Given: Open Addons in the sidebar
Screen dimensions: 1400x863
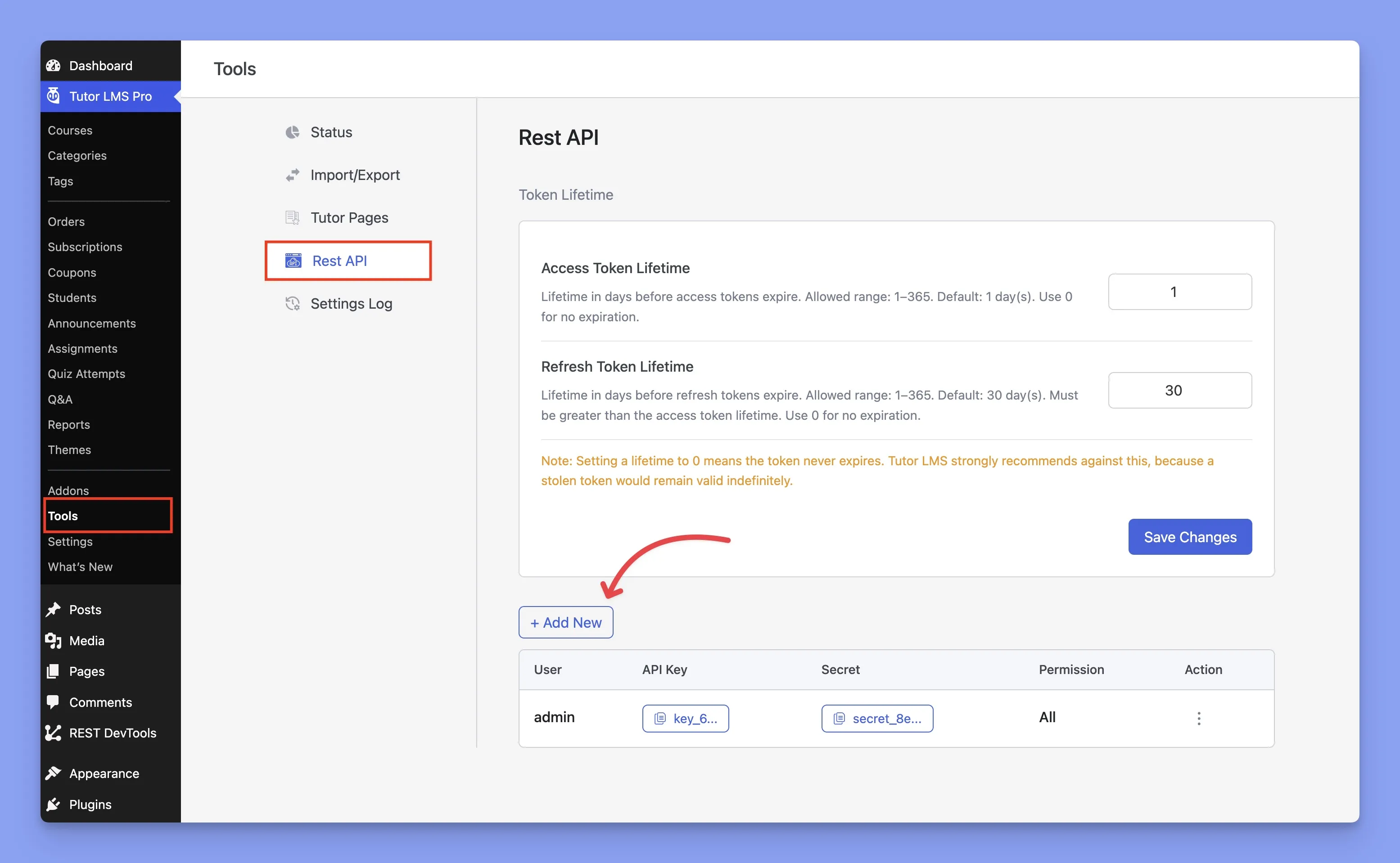Looking at the screenshot, I should (x=68, y=490).
